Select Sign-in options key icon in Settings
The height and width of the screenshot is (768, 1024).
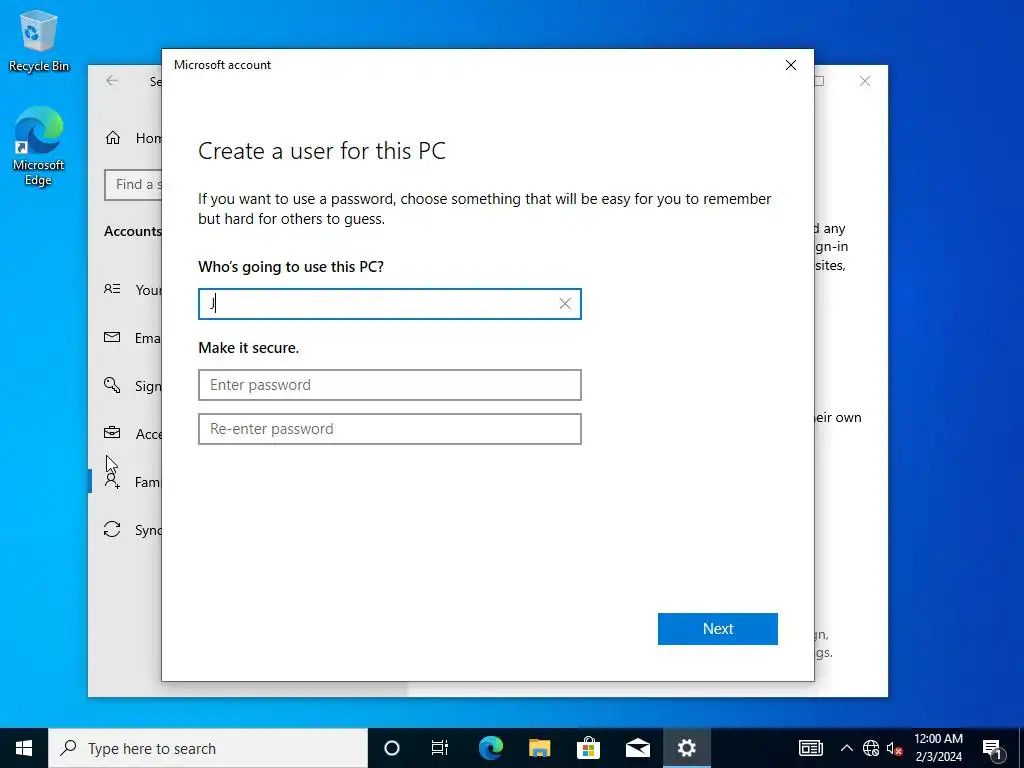[112, 385]
